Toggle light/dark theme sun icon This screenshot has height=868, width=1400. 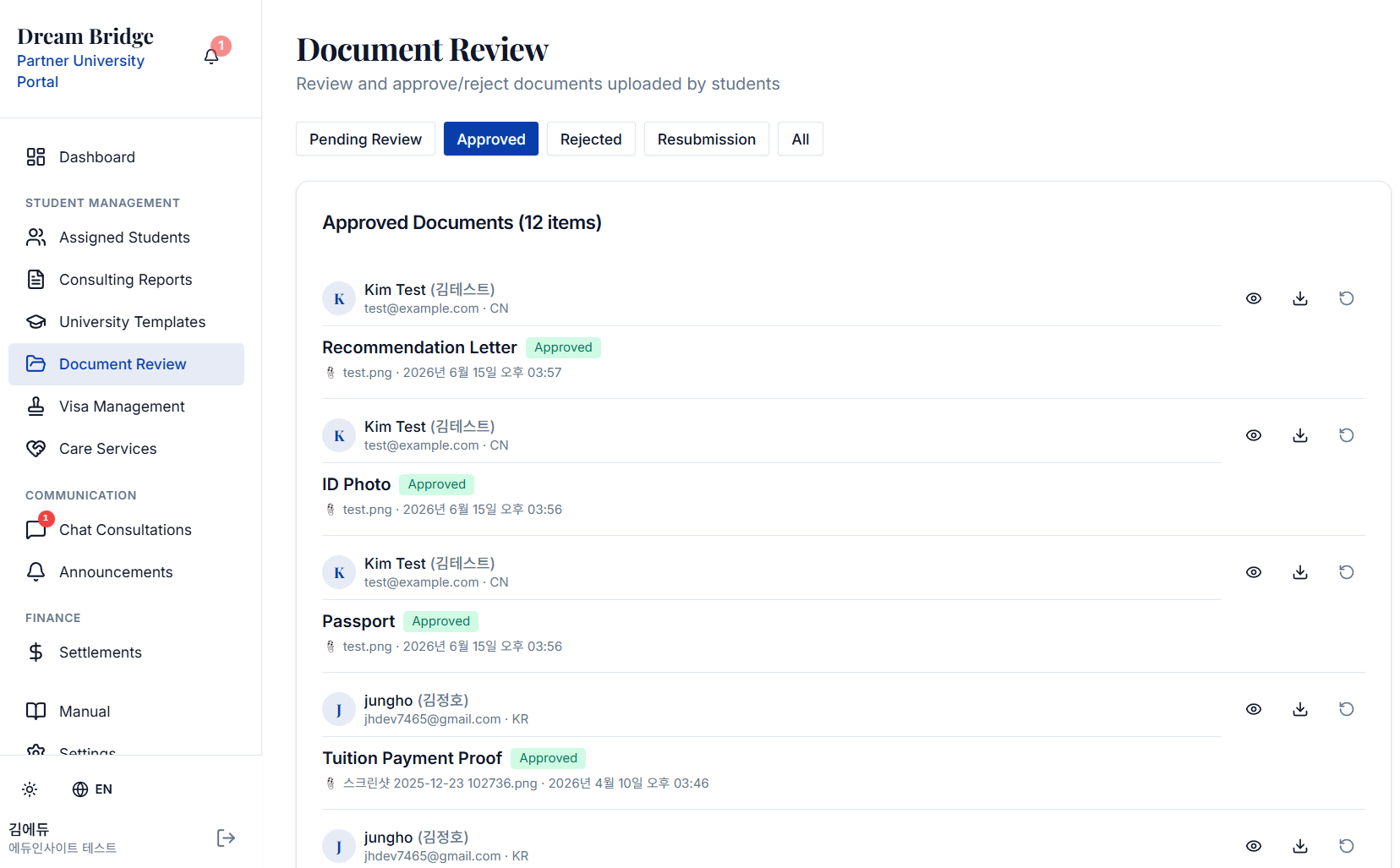30,789
